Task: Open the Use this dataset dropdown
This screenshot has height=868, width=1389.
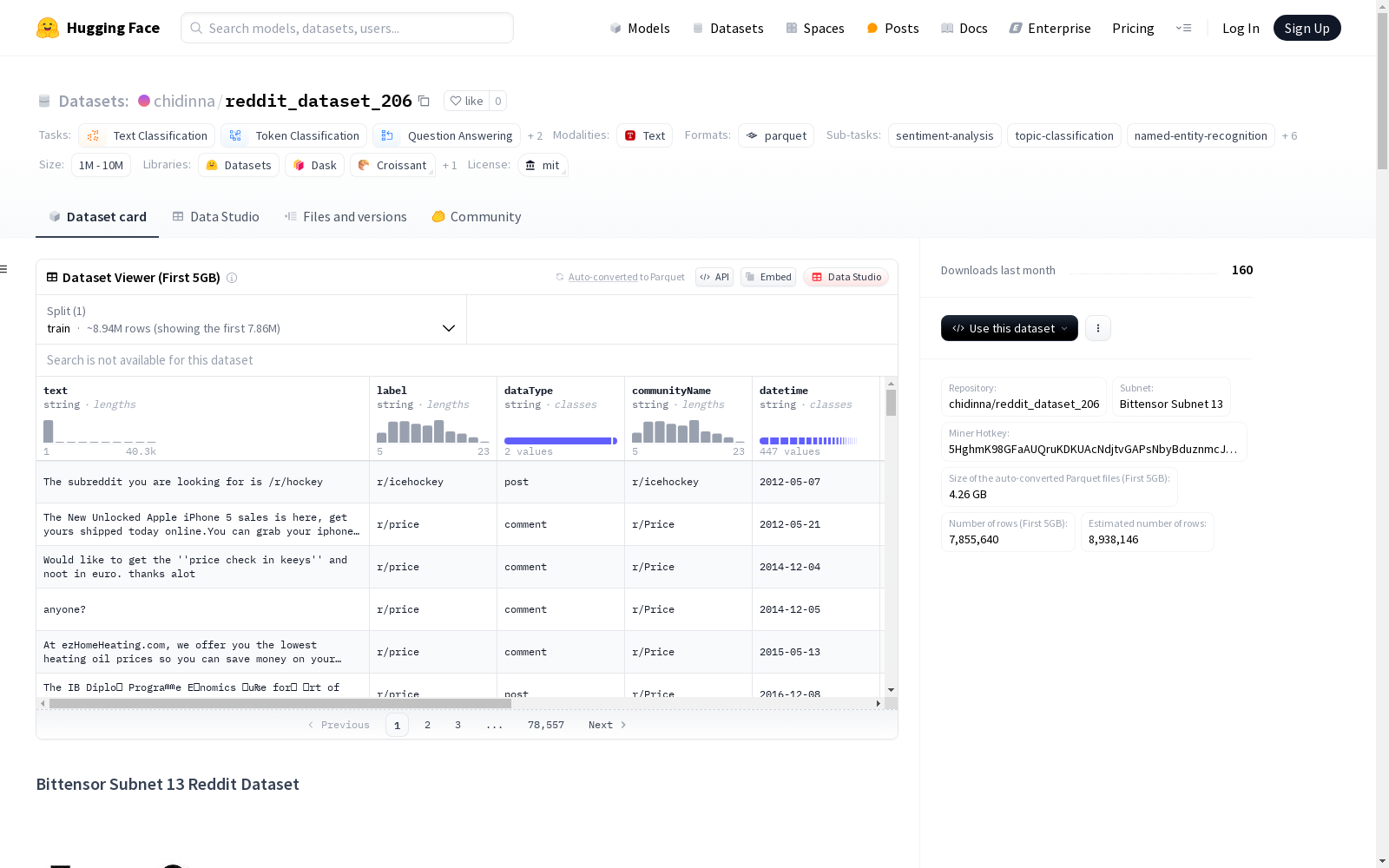Action: pos(1010,328)
